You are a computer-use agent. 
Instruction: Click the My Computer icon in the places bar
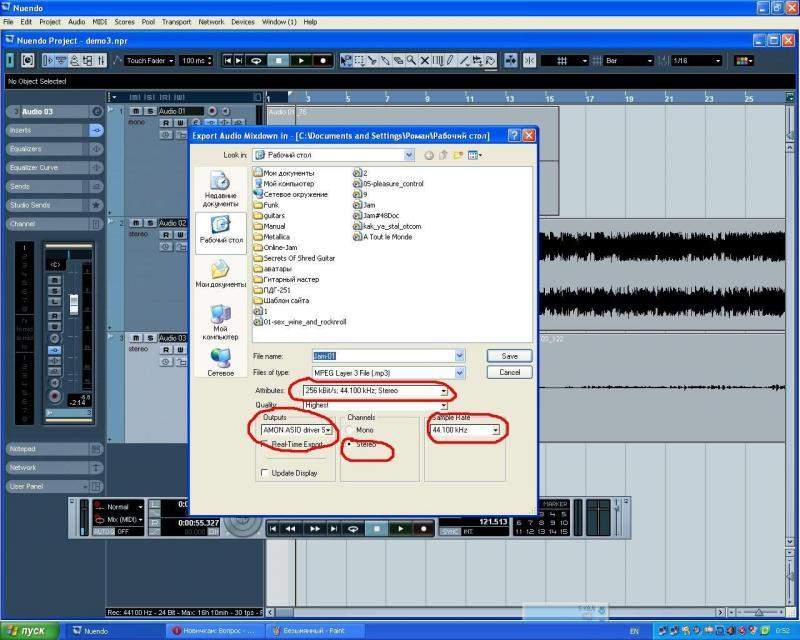(x=220, y=323)
